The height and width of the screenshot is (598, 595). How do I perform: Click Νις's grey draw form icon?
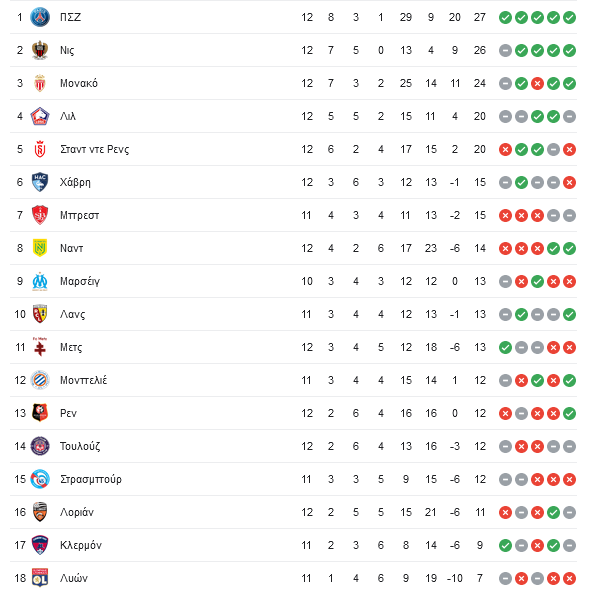pyautogui.click(x=505, y=50)
